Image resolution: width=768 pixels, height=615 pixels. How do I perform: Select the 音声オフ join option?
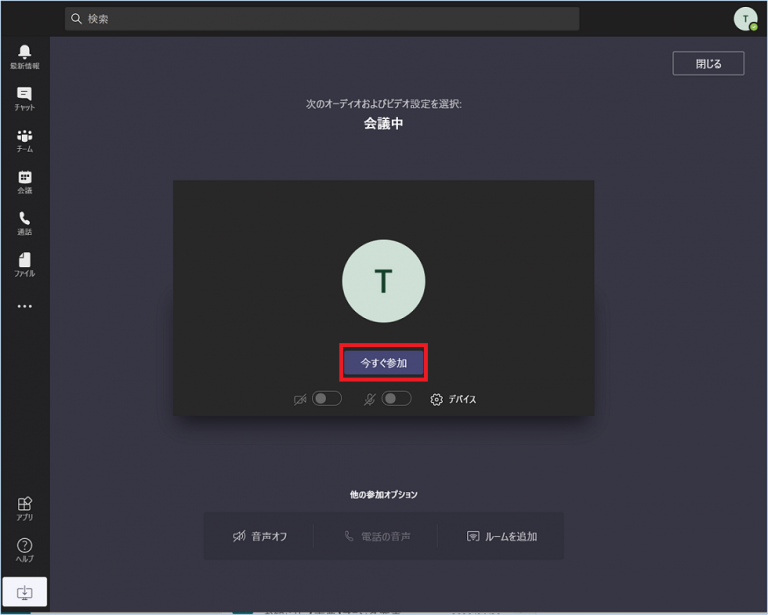pos(260,536)
